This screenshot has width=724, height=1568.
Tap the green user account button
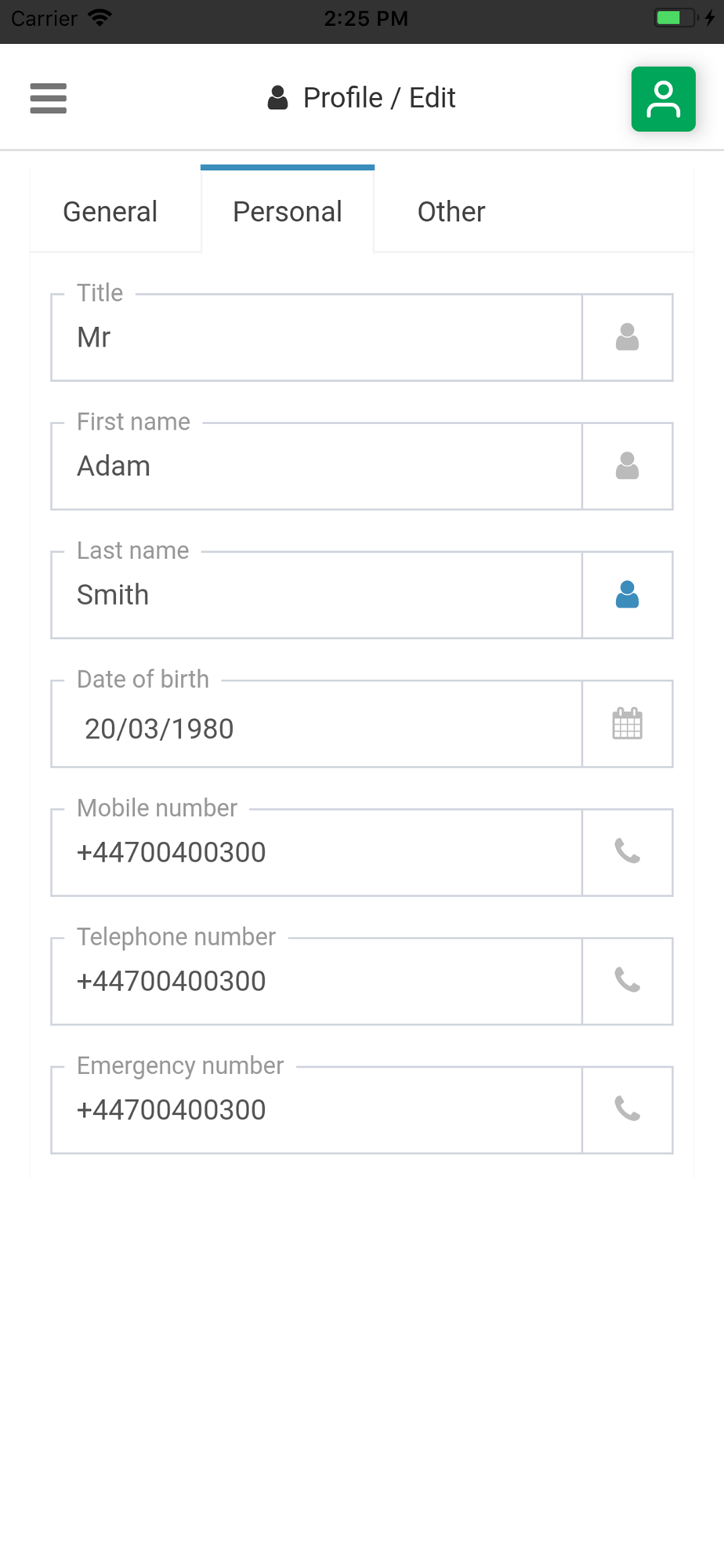click(663, 99)
